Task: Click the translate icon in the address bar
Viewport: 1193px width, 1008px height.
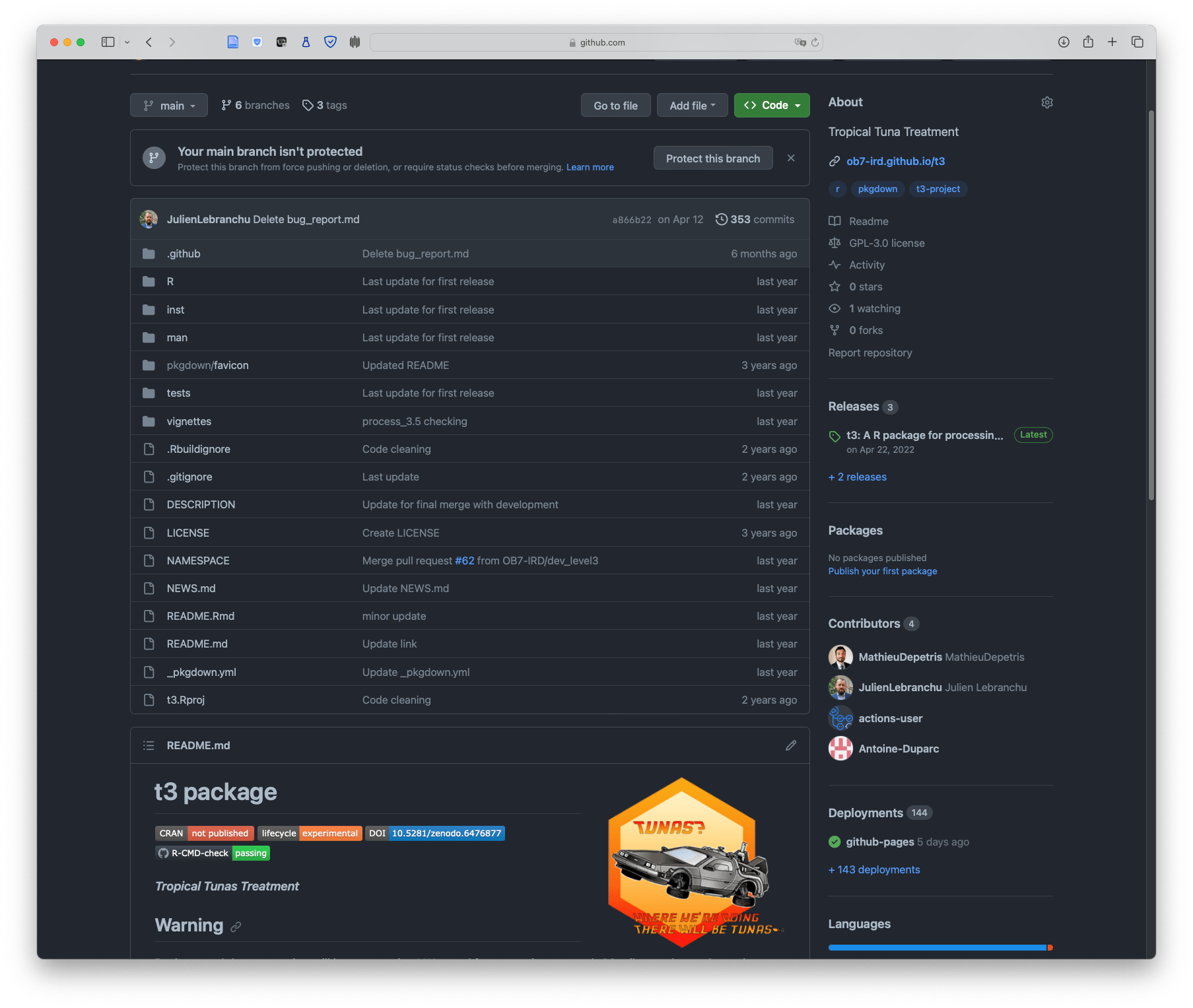Action: click(x=800, y=42)
